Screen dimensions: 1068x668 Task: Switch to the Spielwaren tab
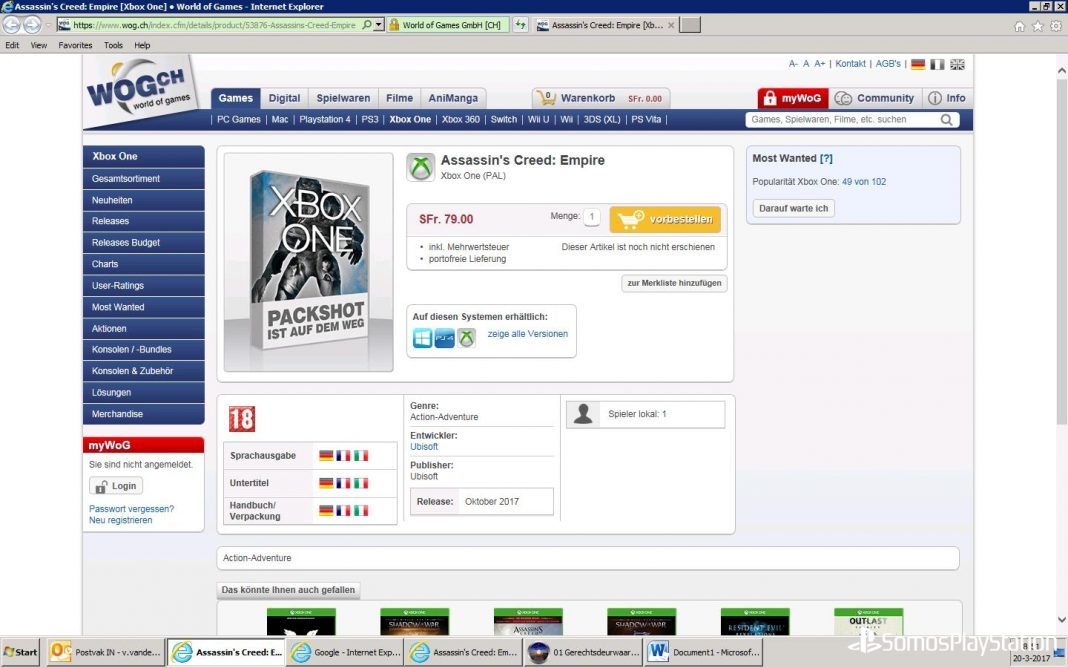(x=343, y=98)
